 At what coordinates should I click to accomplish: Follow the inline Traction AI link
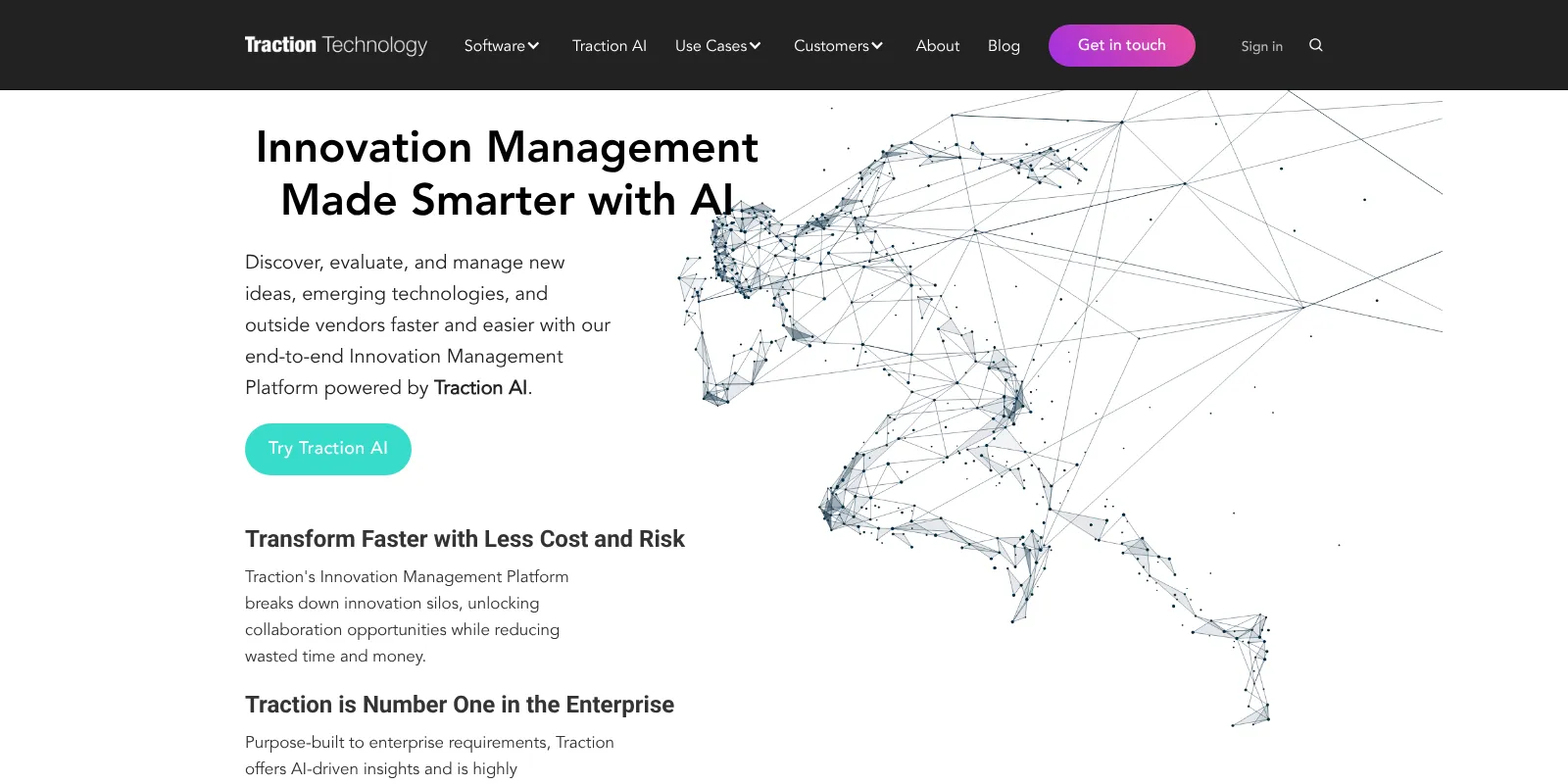[x=480, y=388]
